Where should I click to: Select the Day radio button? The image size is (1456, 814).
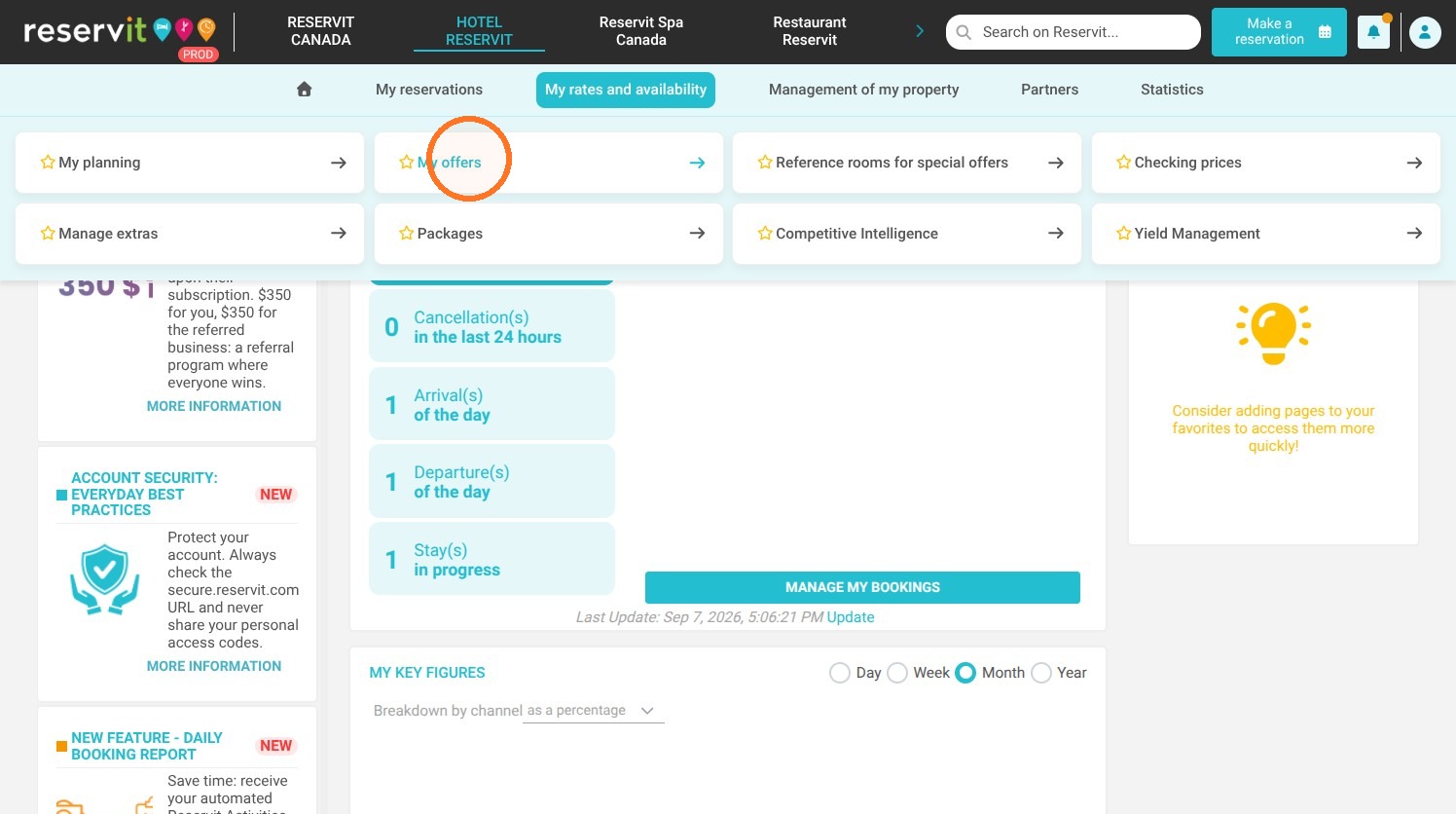click(x=840, y=673)
